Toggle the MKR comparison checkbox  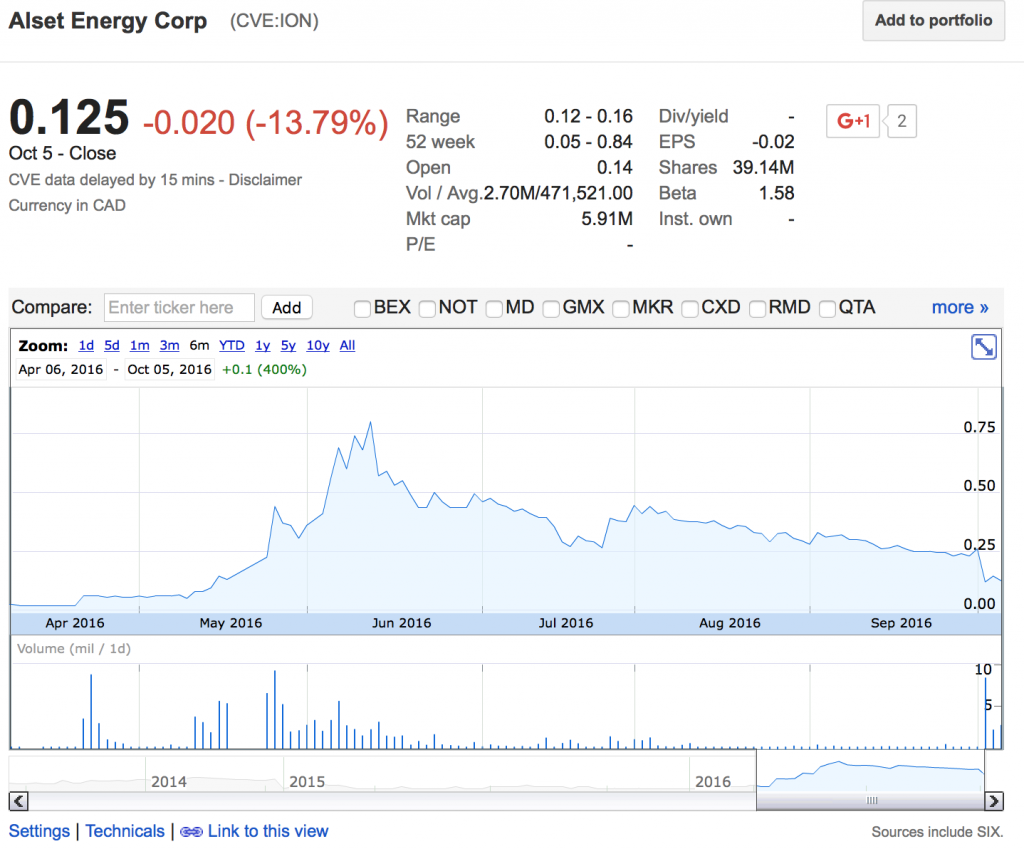coord(621,308)
